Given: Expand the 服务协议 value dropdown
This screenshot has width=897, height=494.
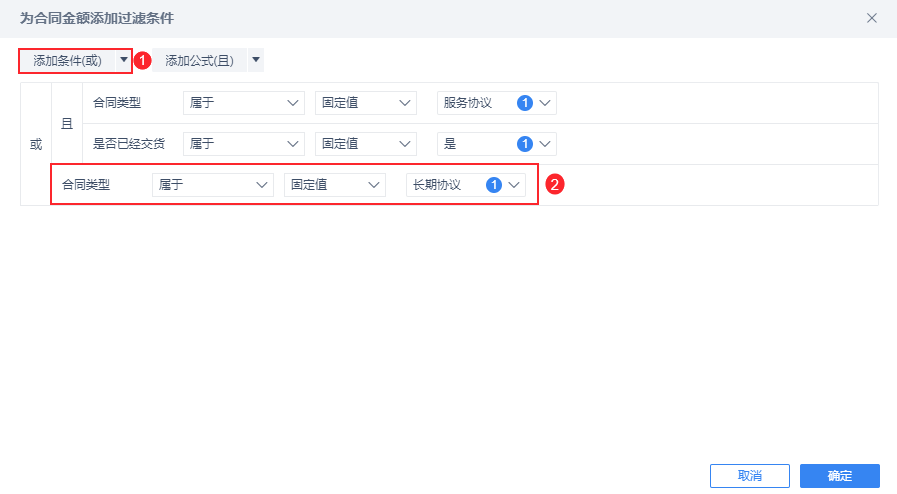Looking at the screenshot, I should pyautogui.click(x=545, y=102).
